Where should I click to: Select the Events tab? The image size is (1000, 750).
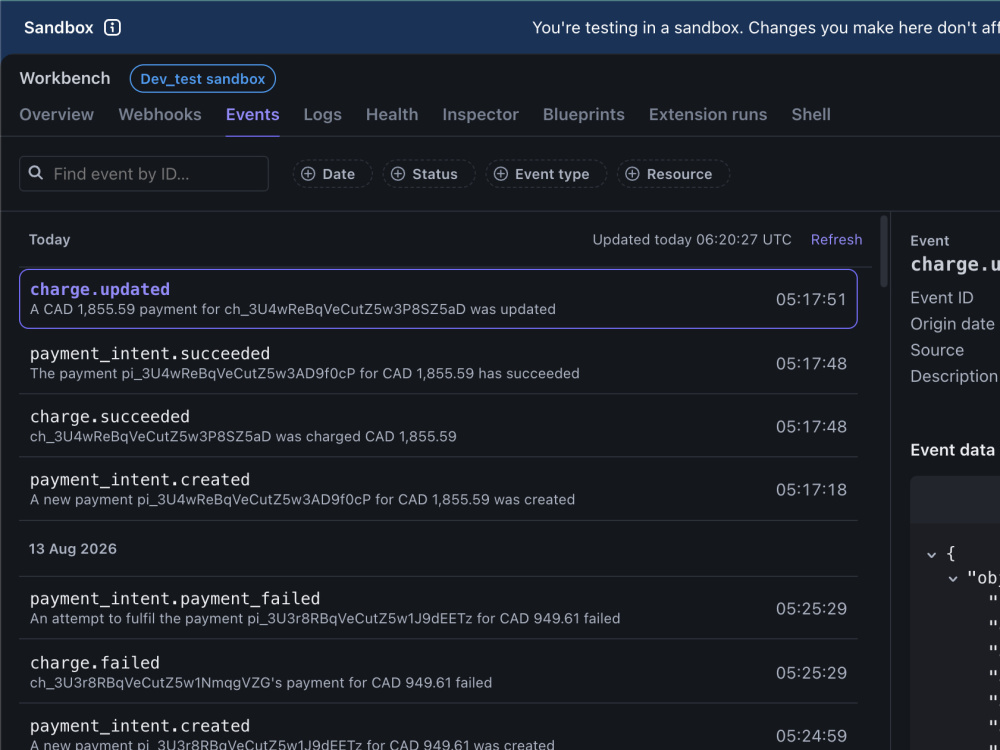pyautogui.click(x=253, y=114)
